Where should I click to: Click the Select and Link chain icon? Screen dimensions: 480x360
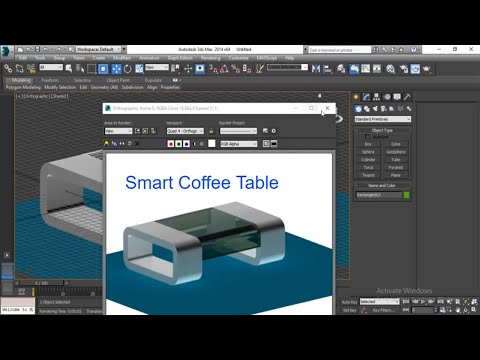click(x=8, y=69)
